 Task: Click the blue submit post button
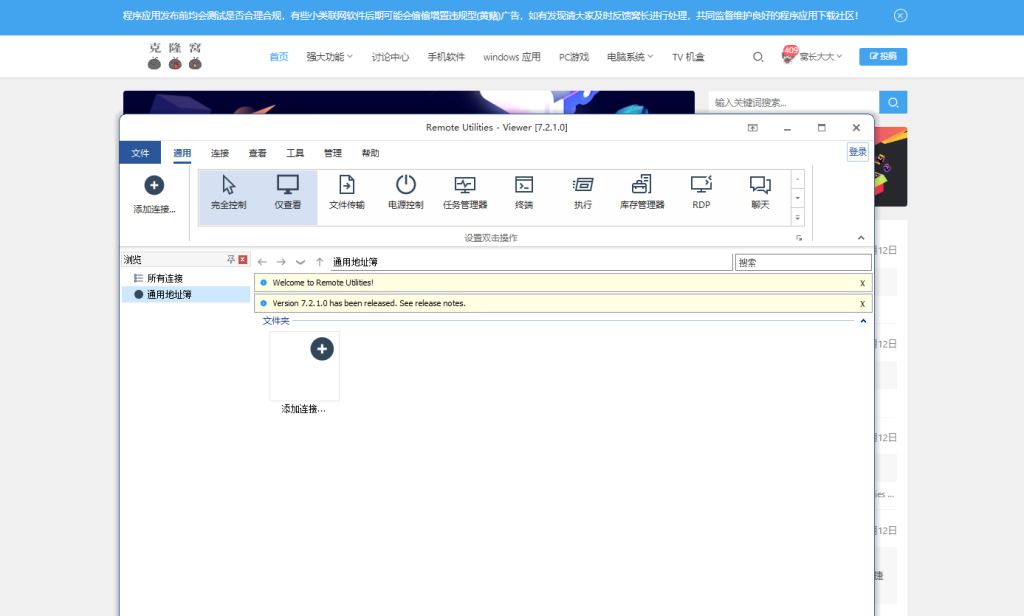(883, 57)
